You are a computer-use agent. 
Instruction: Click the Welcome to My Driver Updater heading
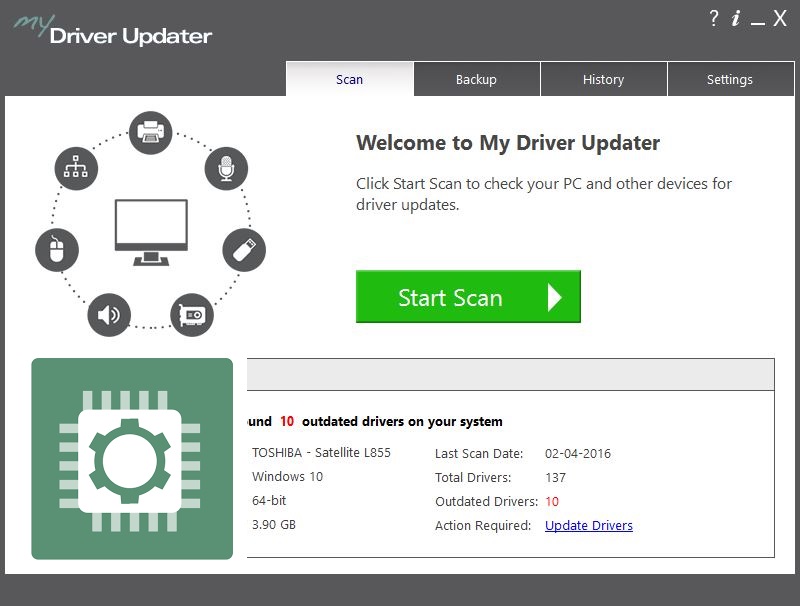click(508, 143)
